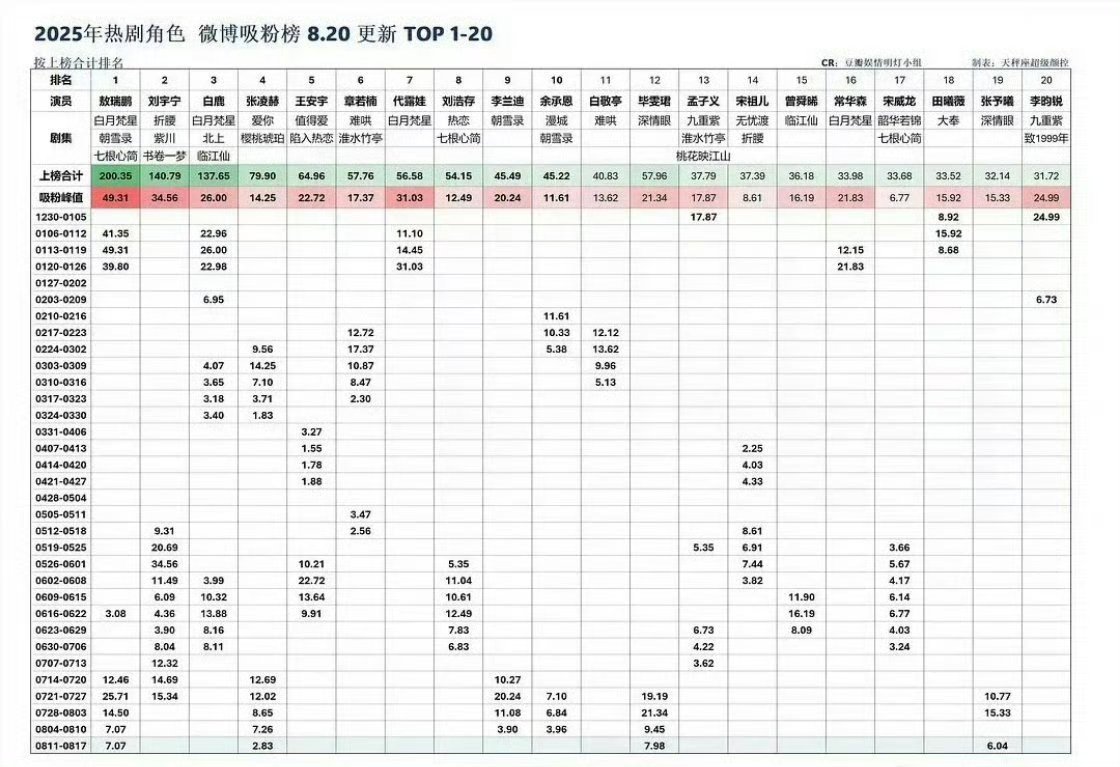Click drama "折腰" under 刘宇宁
1120x767 pixels.
[164, 121]
